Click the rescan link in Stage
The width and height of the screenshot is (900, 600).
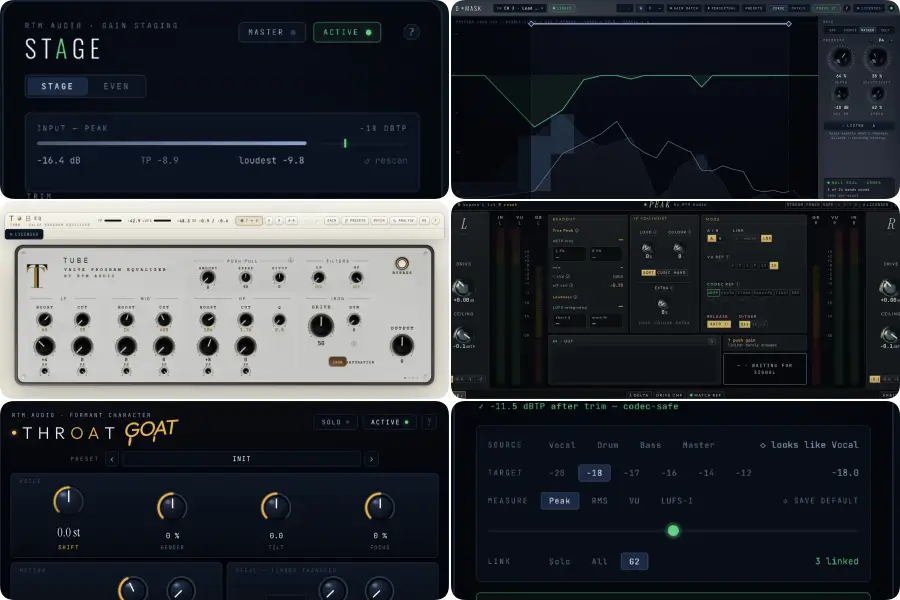[386, 161]
